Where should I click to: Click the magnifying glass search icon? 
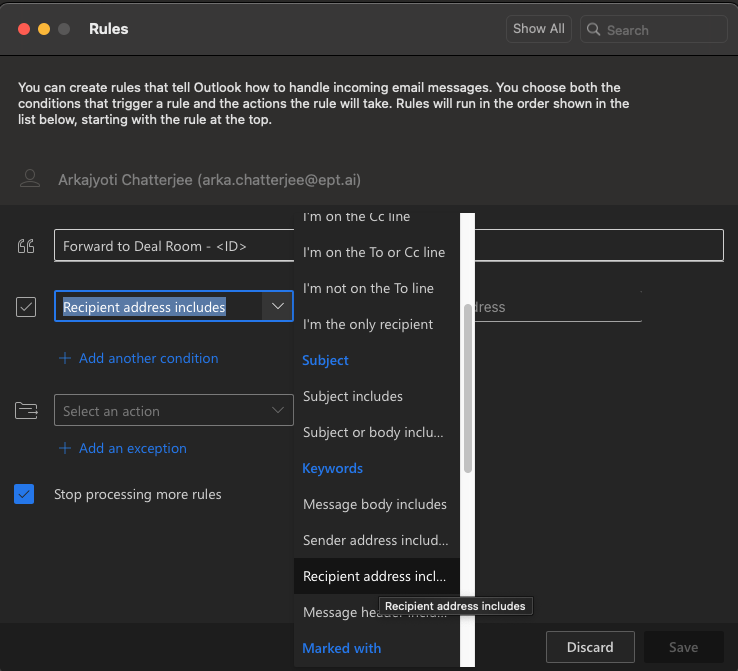point(593,30)
